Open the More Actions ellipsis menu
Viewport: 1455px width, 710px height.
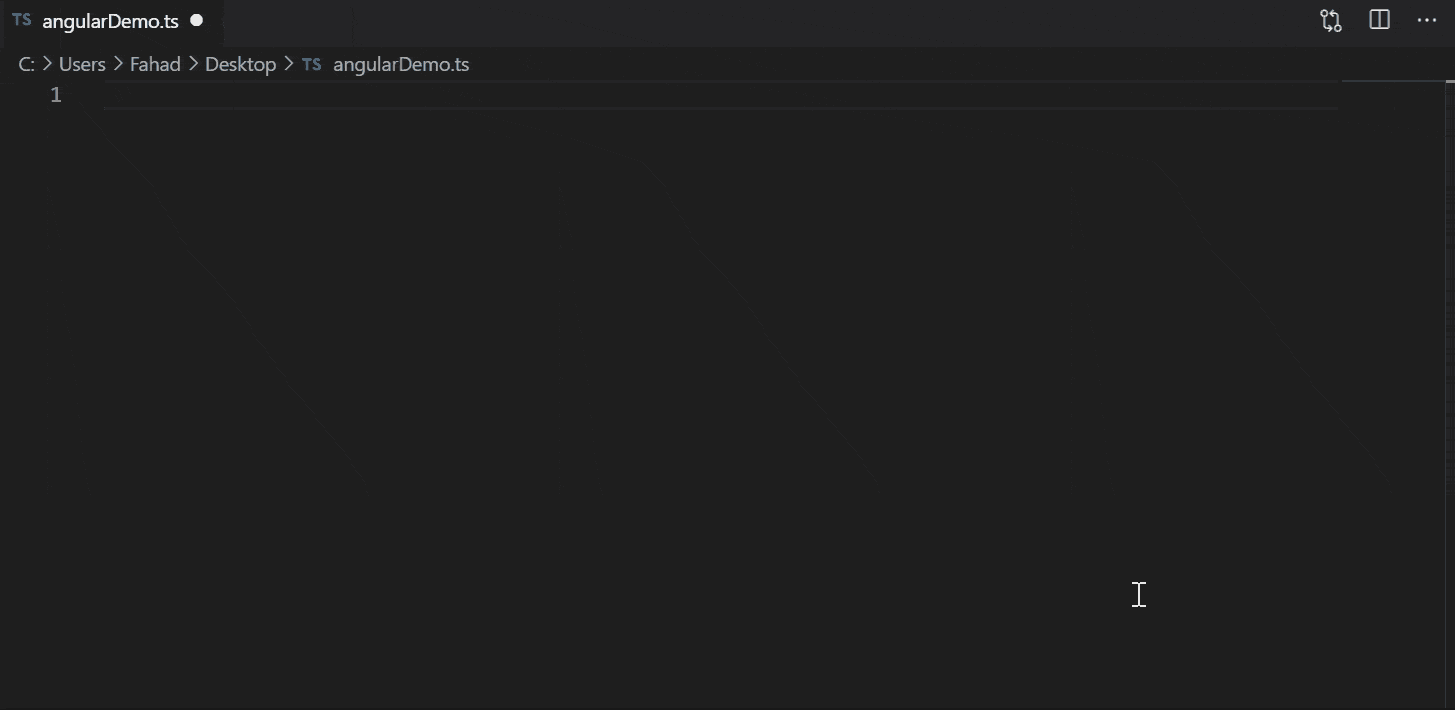(x=1427, y=20)
